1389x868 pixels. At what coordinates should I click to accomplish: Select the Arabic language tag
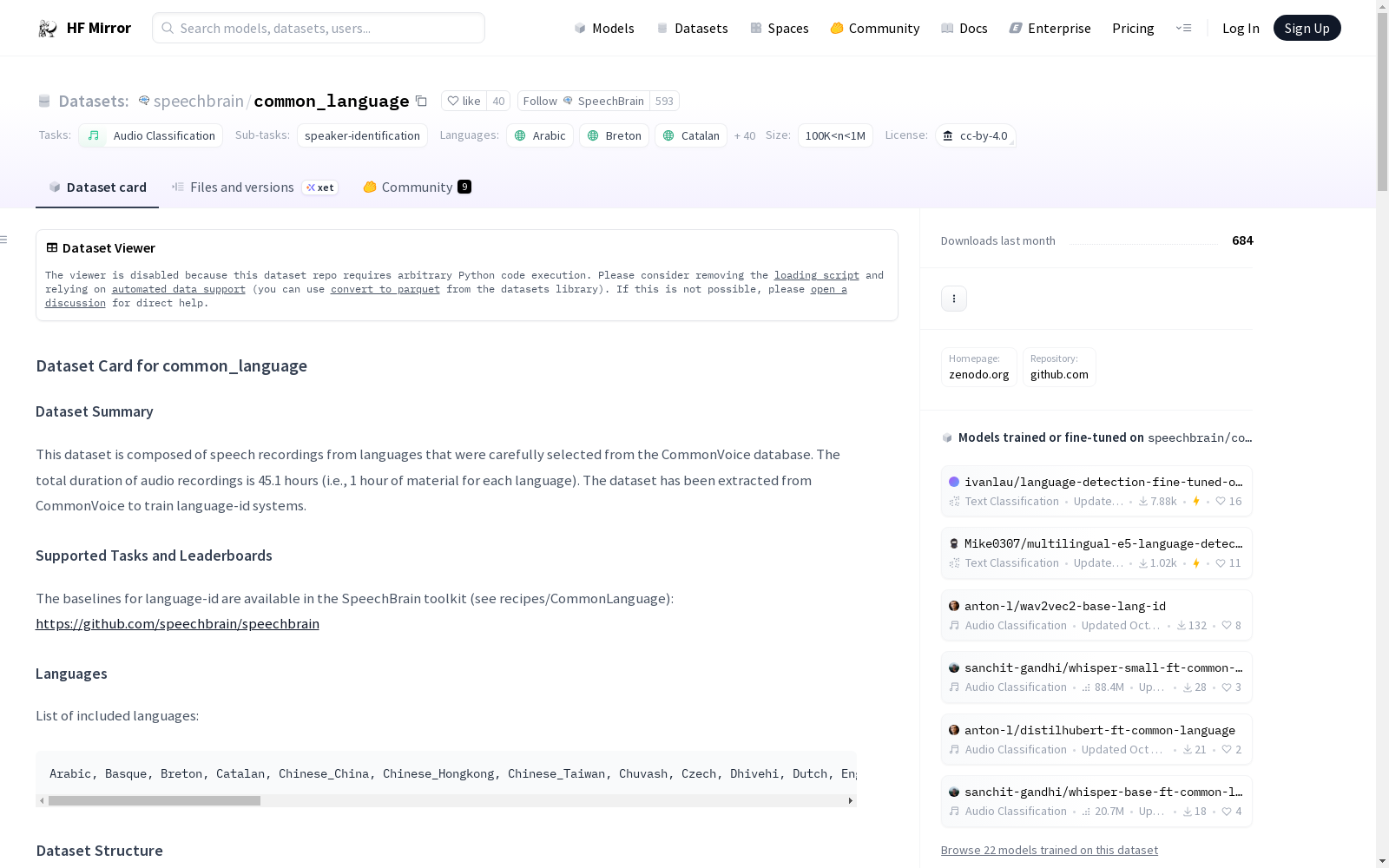[x=540, y=135]
